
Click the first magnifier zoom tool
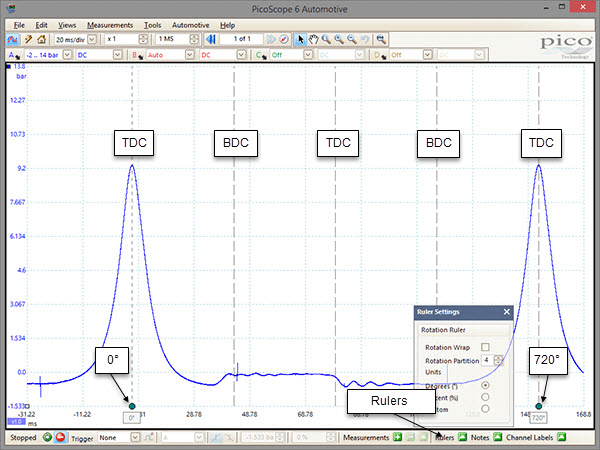326,39
